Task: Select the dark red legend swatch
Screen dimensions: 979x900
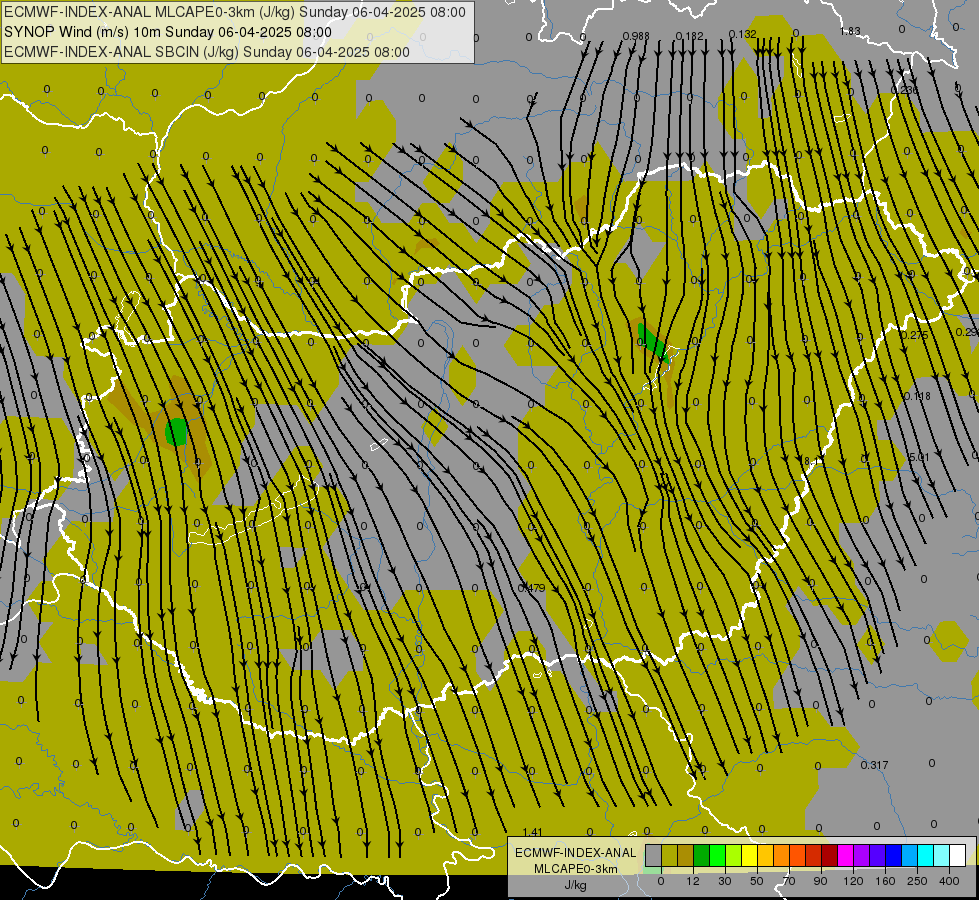Action: (x=830, y=855)
